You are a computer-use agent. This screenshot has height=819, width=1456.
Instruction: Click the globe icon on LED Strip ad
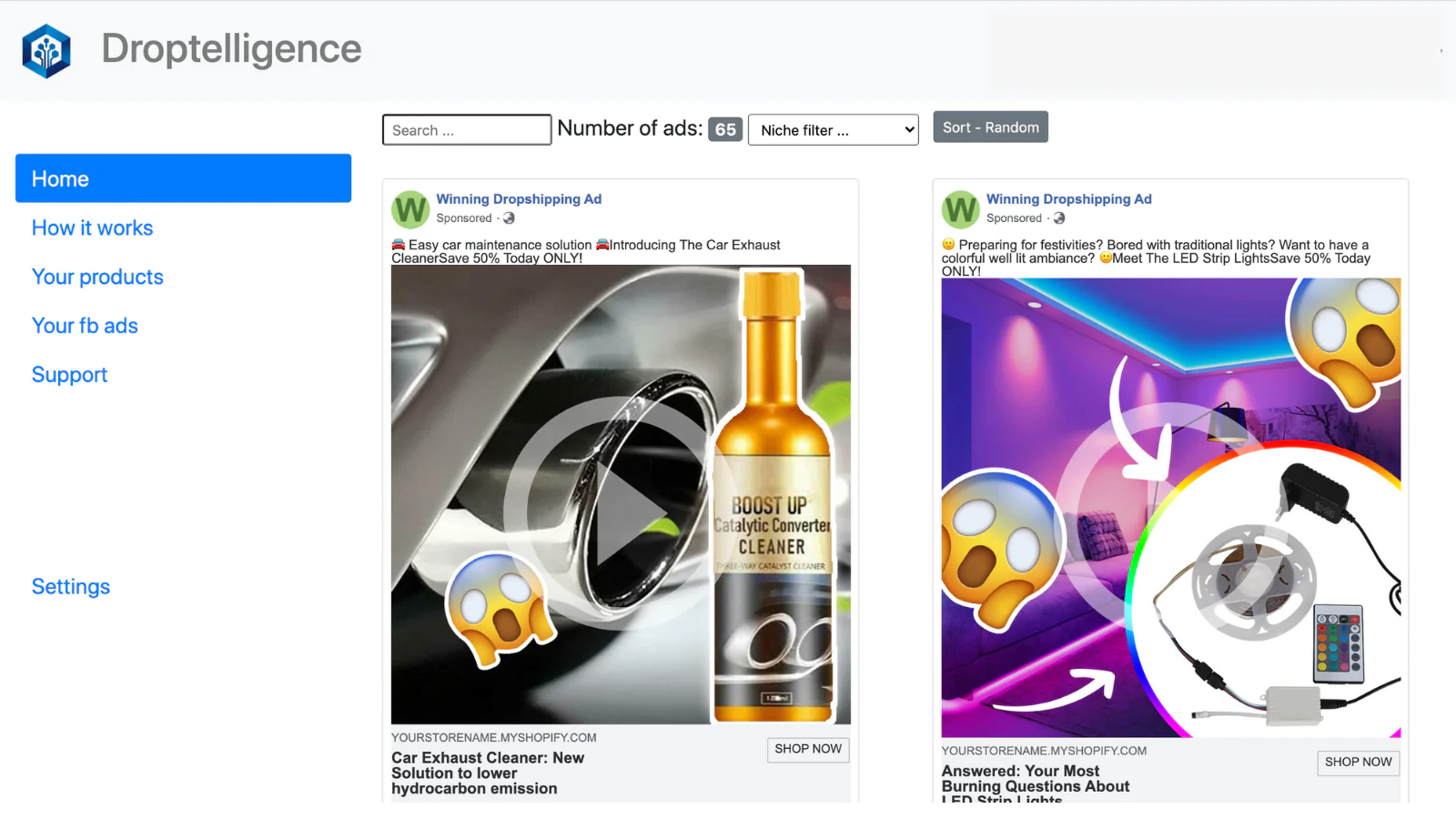click(x=1059, y=218)
